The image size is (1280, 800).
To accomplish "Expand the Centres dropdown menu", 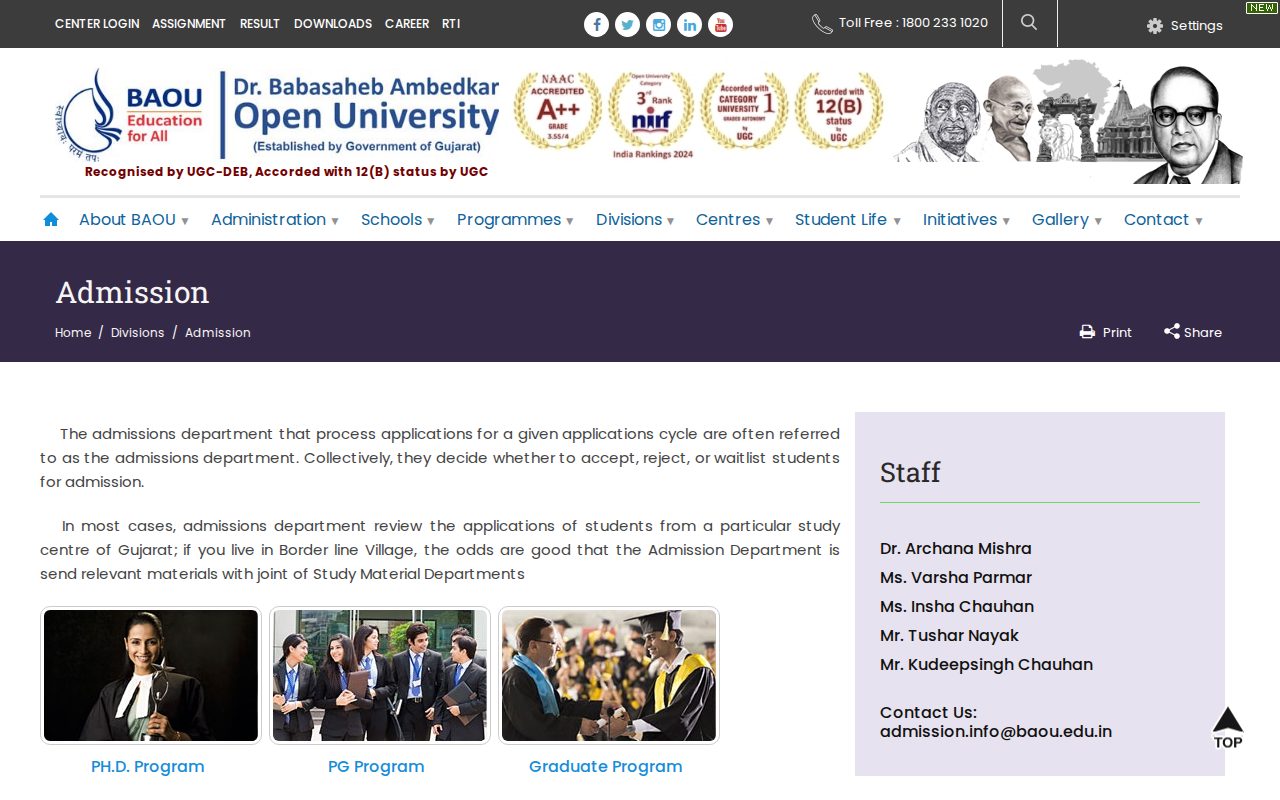I will (x=734, y=220).
